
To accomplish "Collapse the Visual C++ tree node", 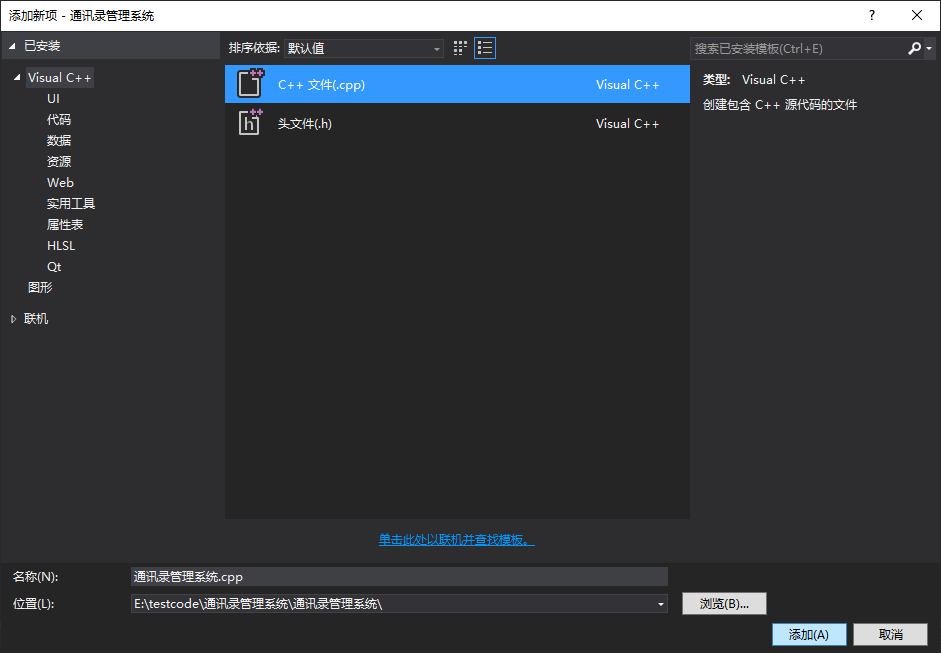I will (17, 77).
